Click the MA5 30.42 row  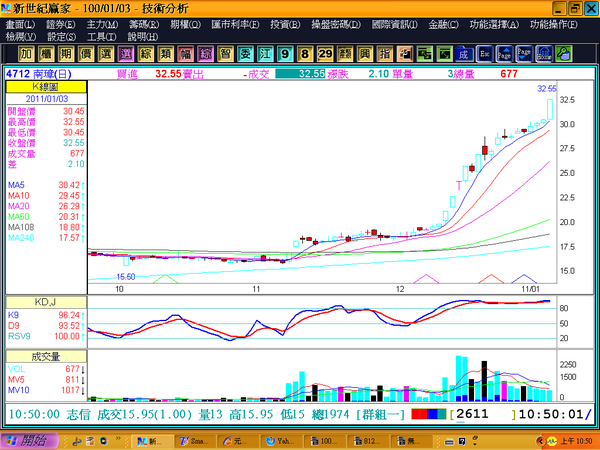tap(46, 185)
